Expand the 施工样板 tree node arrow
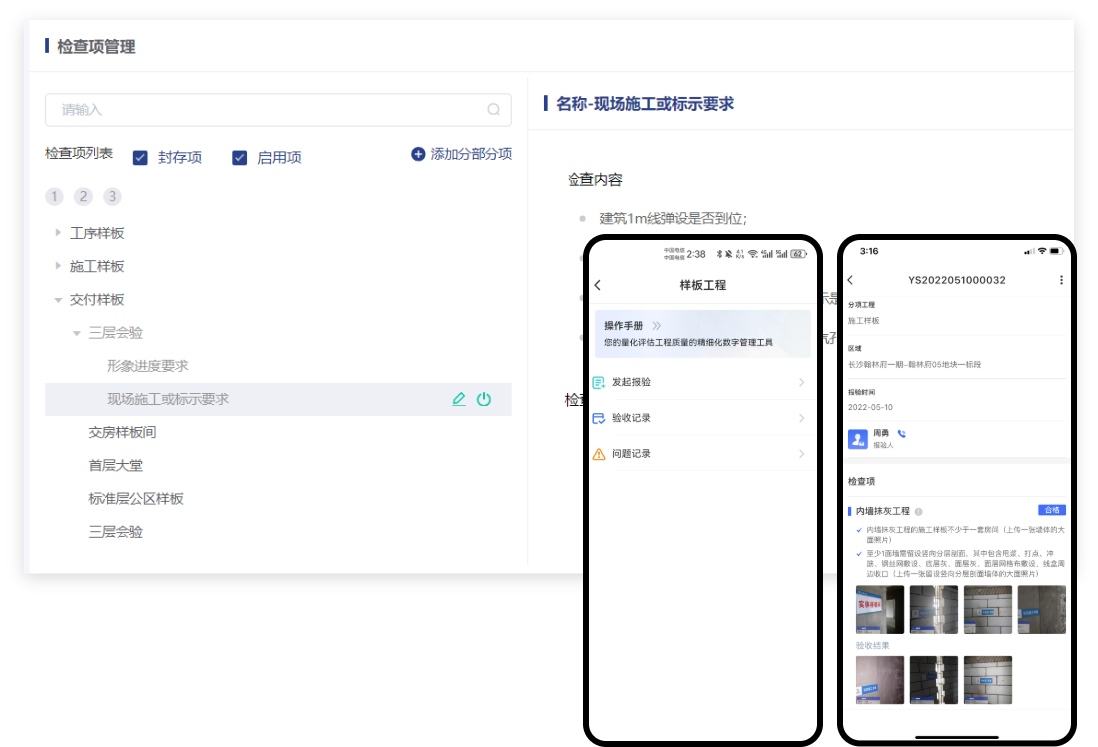The height and width of the screenshot is (747, 1098). click(58, 265)
